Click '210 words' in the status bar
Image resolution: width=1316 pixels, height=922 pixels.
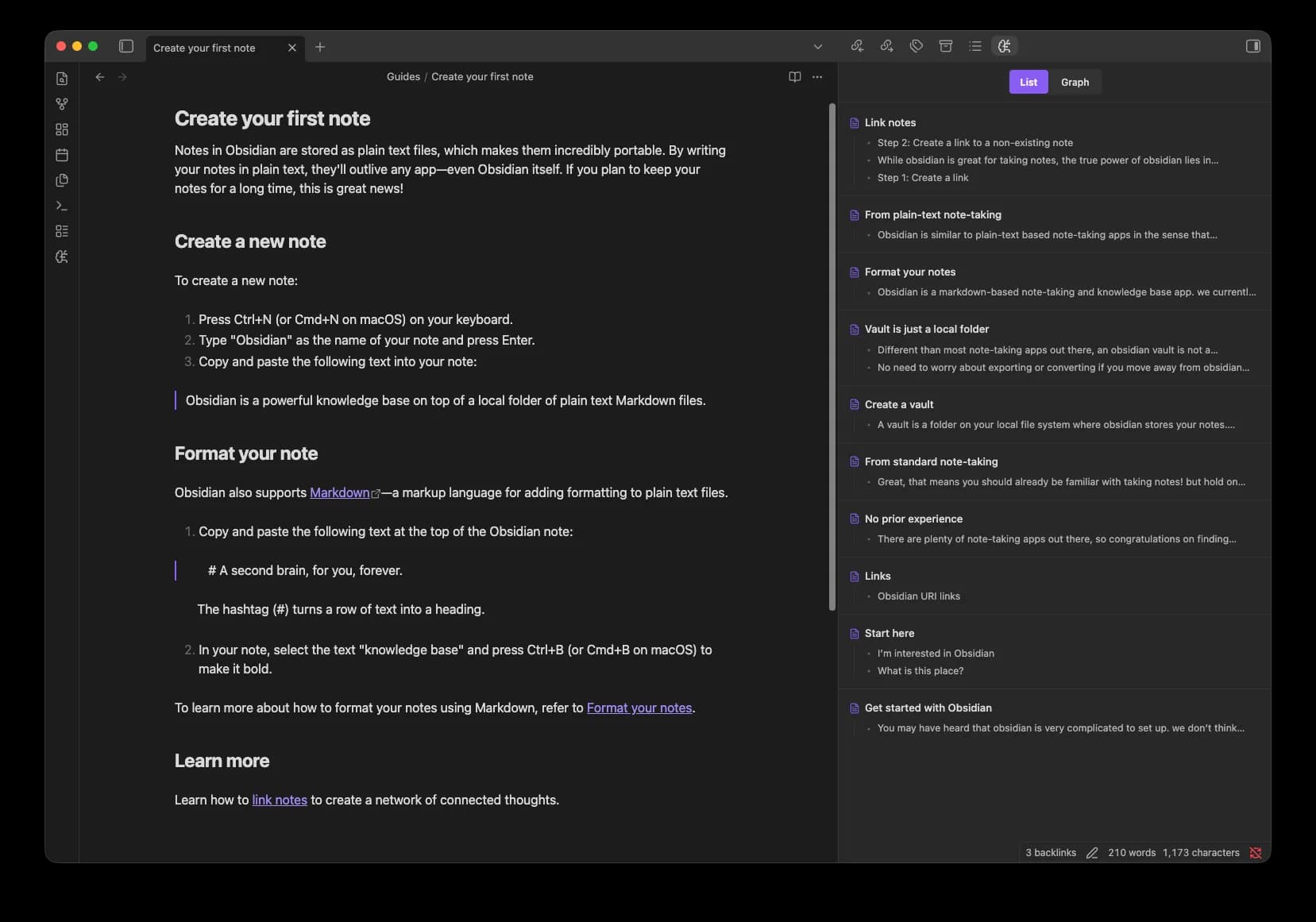click(1132, 853)
